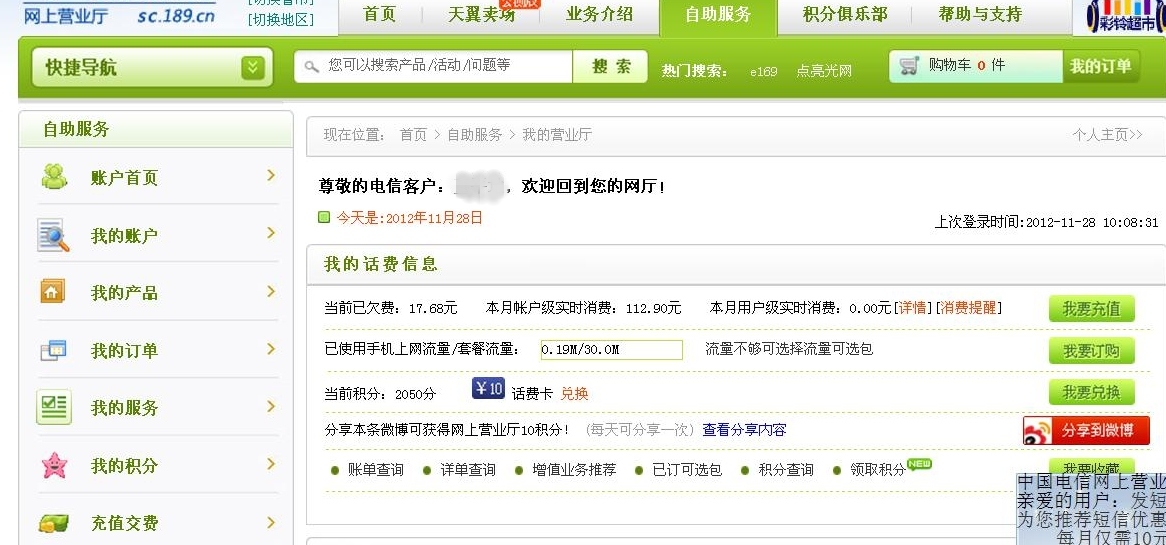Click the 消费提醒 link
Screen dimensions: 1166x545
click(968, 308)
